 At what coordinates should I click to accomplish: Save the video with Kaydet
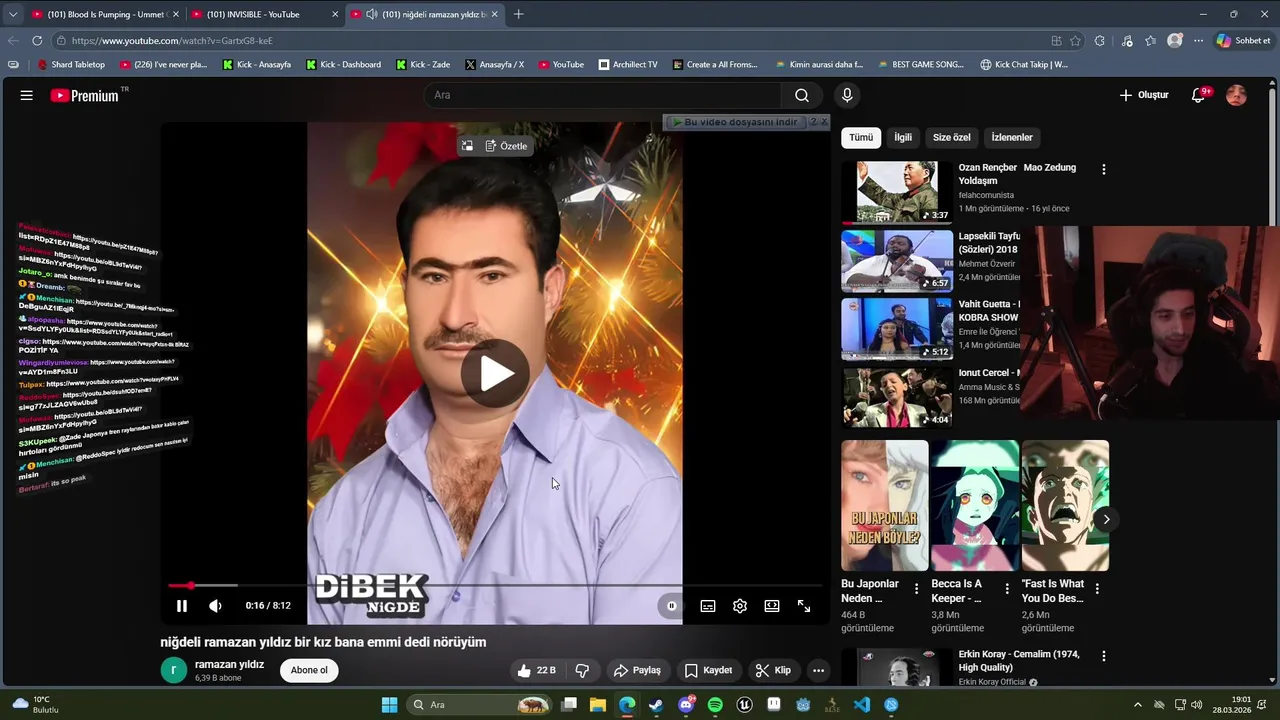coord(708,670)
